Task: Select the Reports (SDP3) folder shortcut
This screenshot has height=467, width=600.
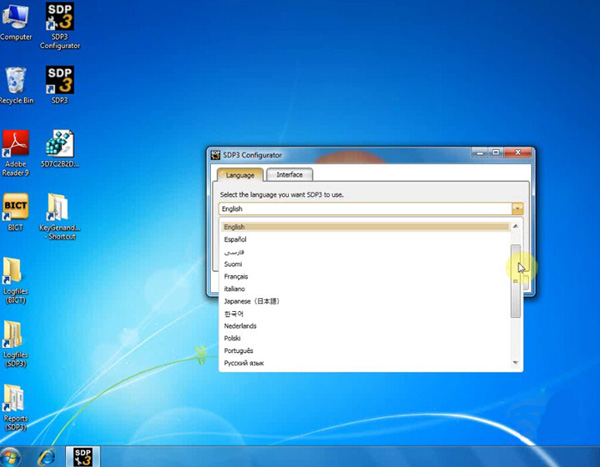Action: (x=15, y=408)
